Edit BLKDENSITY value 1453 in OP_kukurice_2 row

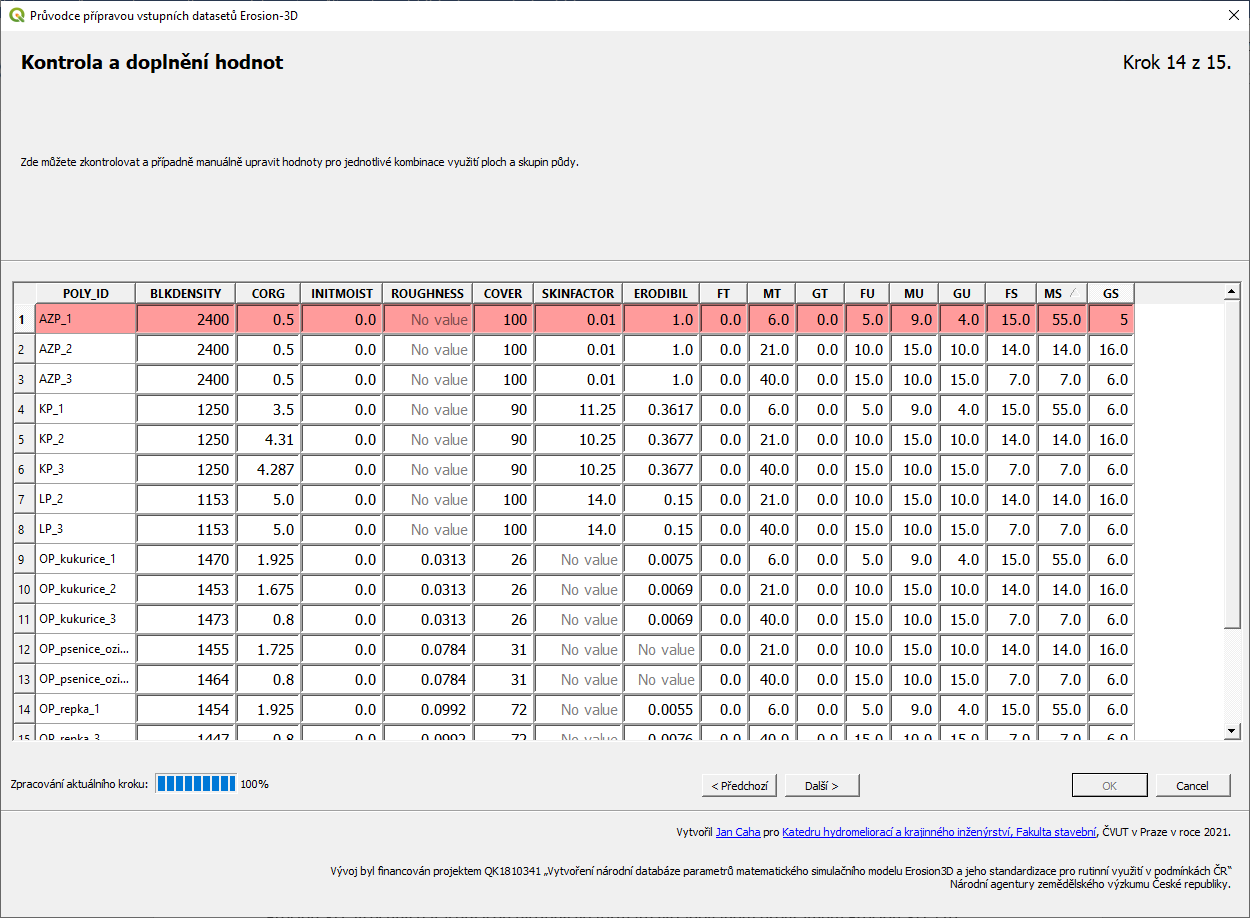coord(186,589)
